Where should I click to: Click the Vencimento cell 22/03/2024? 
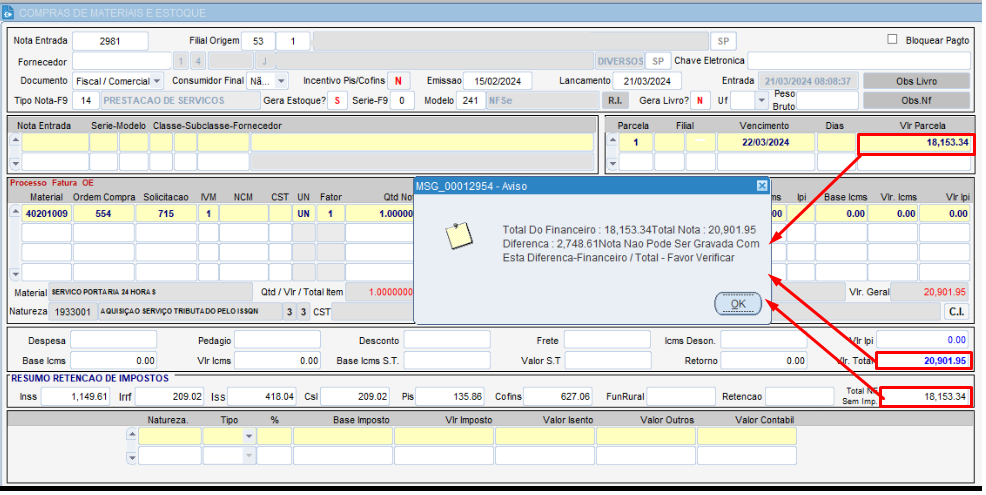(765, 142)
